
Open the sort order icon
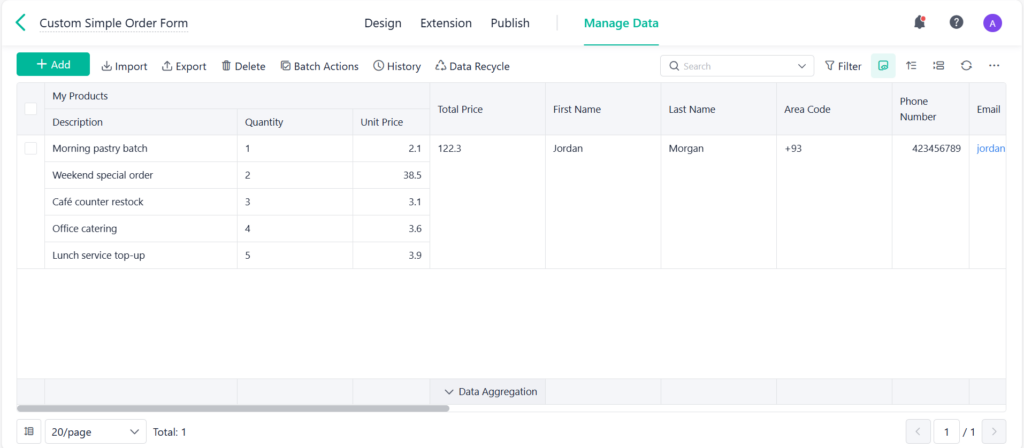pyautogui.click(x=911, y=66)
